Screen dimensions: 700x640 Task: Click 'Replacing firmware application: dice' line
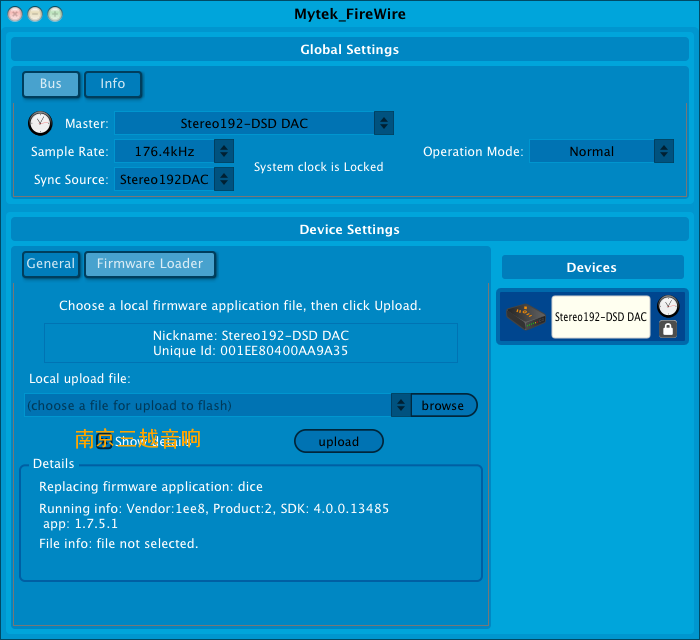click(151, 486)
